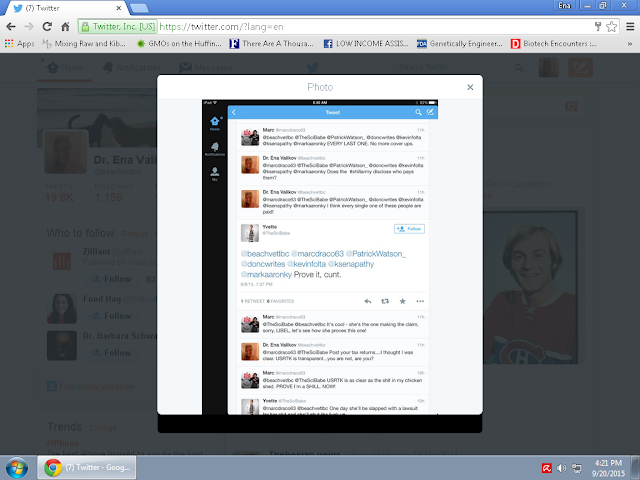Screen dimensions: 640x480
Task: Click the camera icon in tweet box
Action: [571, 107]
